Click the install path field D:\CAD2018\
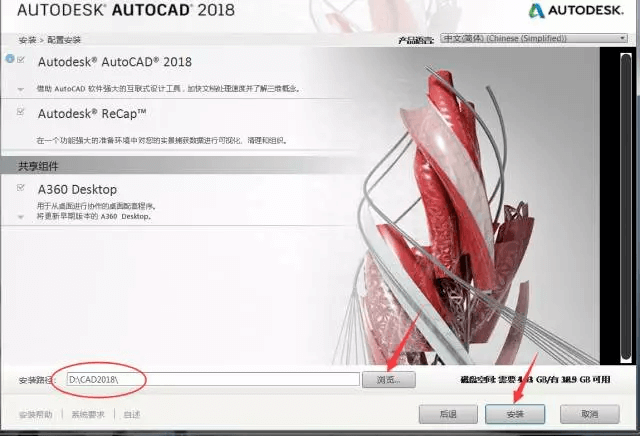This screenshot has width=640, height=436. pyautogui.click(x=213, y=379)
